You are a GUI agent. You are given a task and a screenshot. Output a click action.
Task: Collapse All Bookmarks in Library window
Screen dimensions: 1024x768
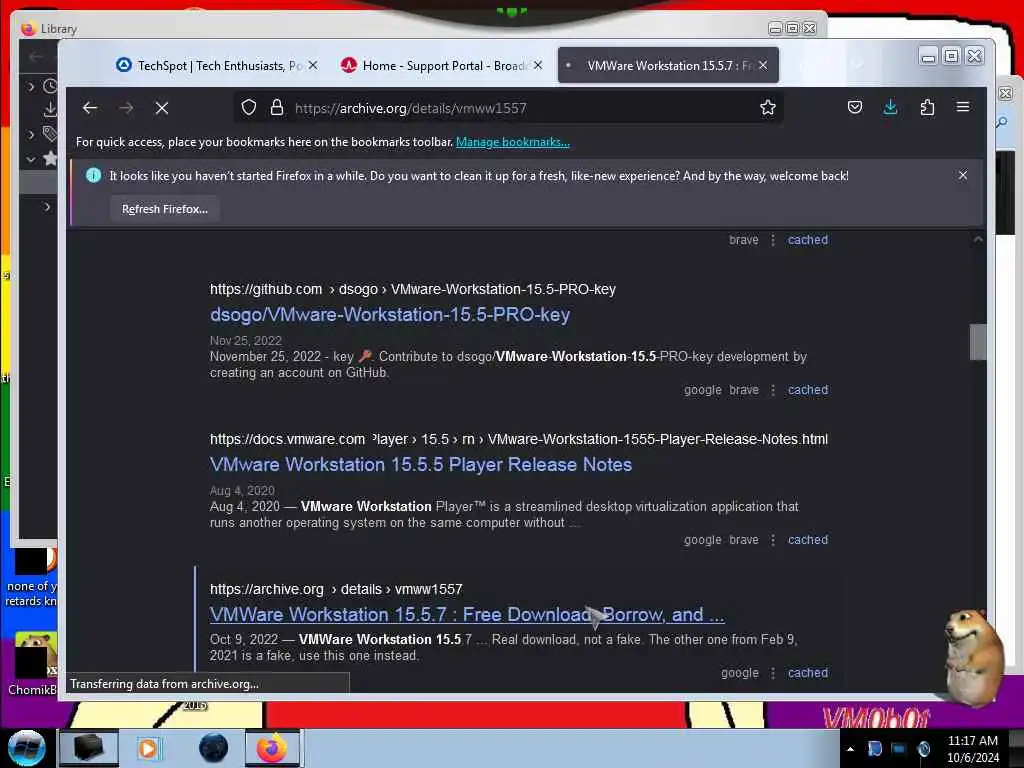tap(31, 159)
